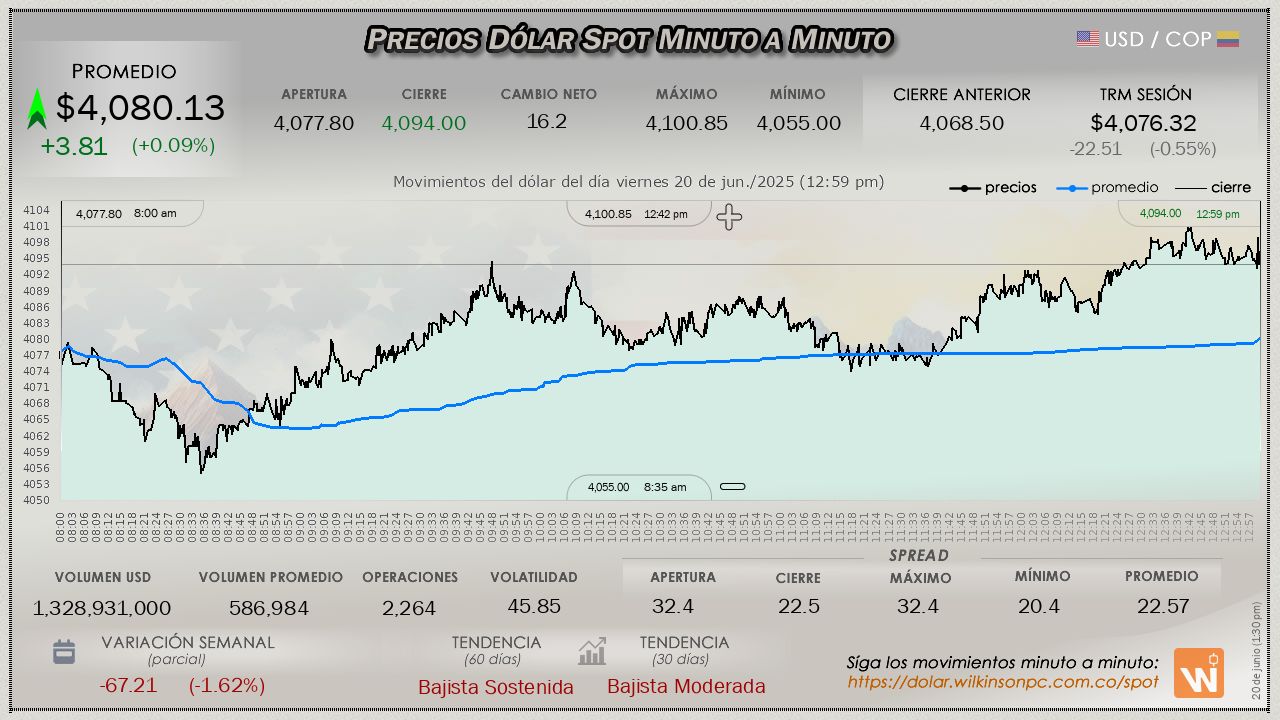1280x720 pixels.
Task: Click the Colombian flag icon
Action: coord(1228,39)
